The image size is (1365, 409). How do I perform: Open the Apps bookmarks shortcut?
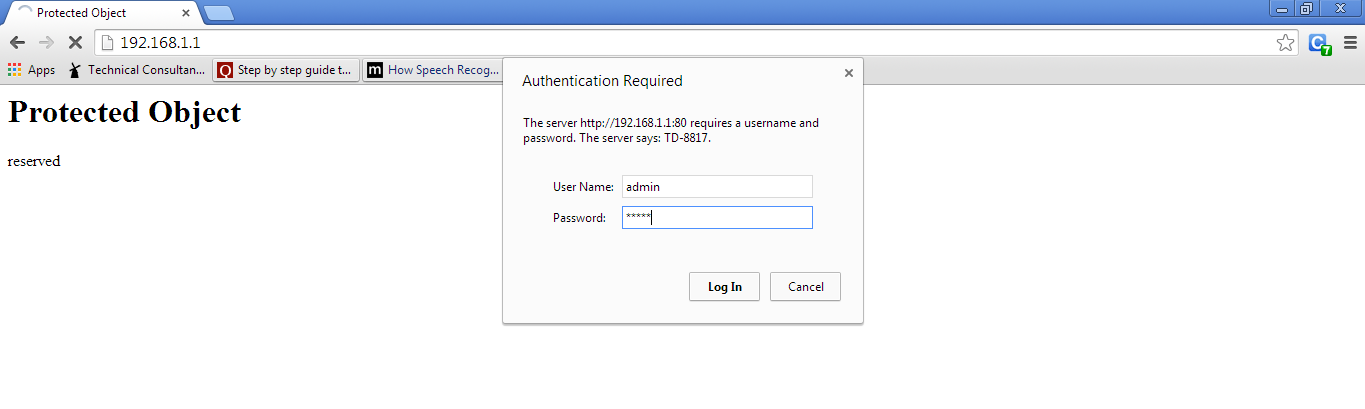pyautogui.click(x=31, y=70)
